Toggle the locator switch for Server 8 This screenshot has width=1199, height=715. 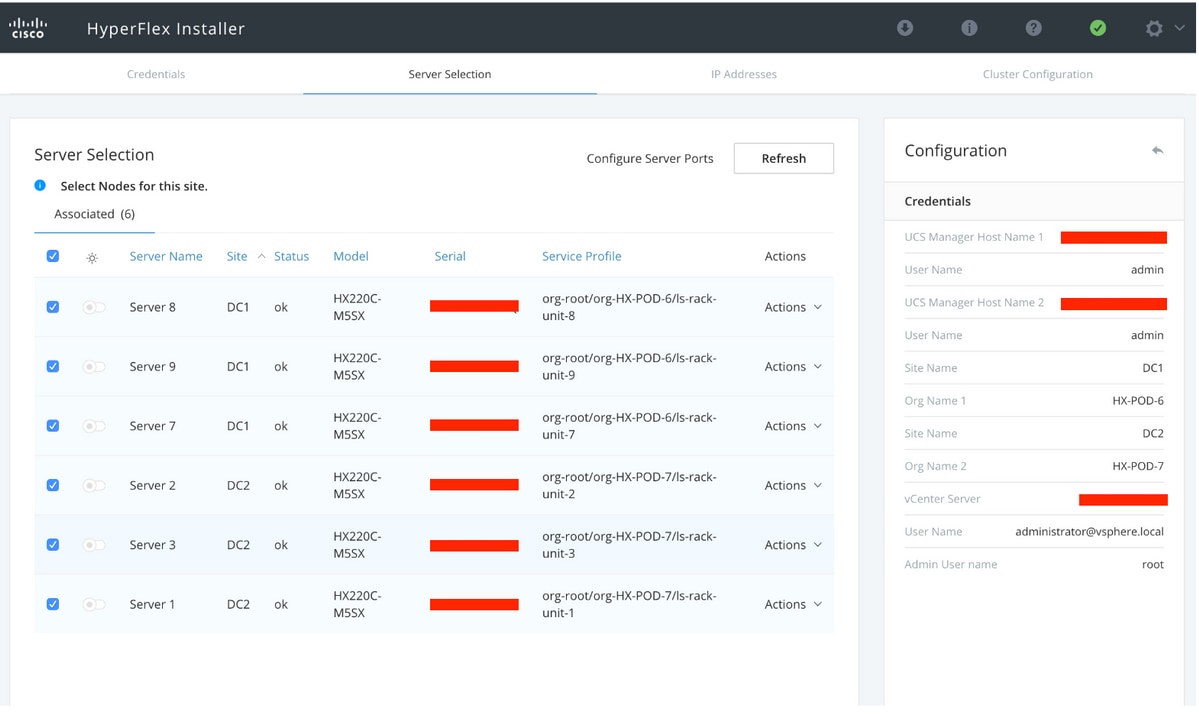point(93,307)
